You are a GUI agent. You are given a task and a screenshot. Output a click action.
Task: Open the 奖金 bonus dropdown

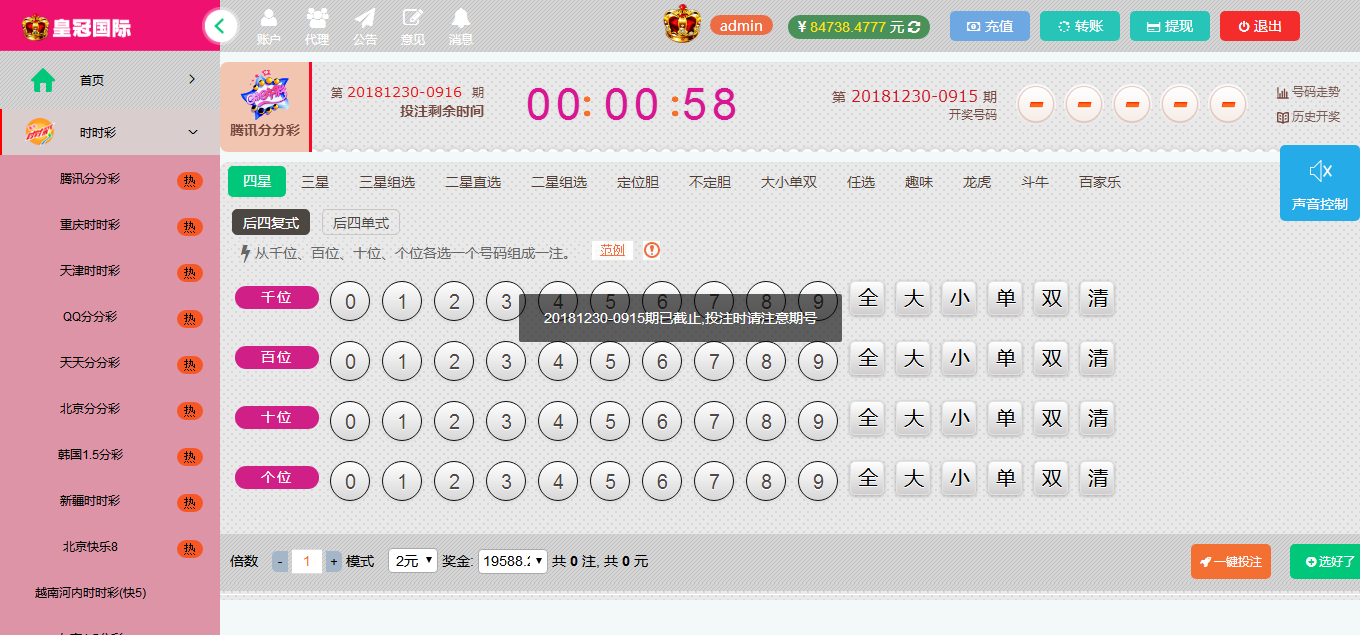coord(513,561)
